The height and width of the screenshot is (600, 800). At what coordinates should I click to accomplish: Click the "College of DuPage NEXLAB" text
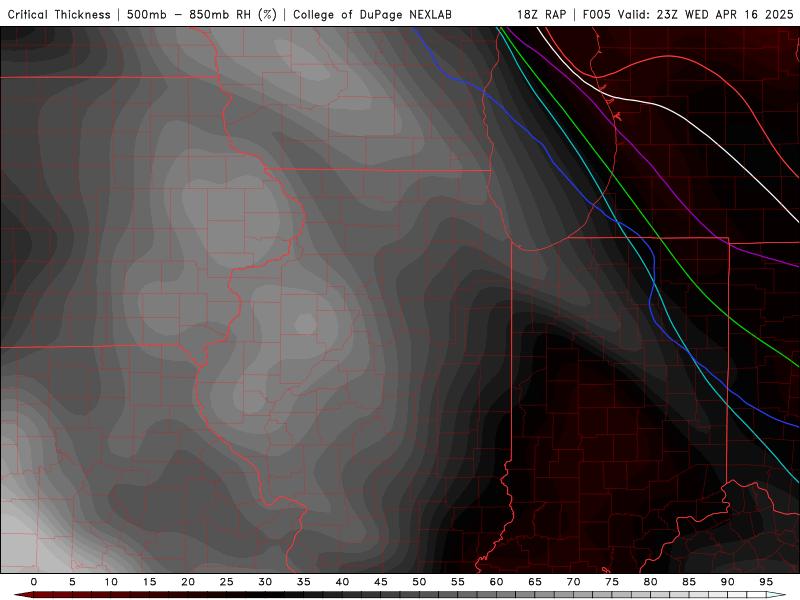pyautogui.click(x=372, y=15)
